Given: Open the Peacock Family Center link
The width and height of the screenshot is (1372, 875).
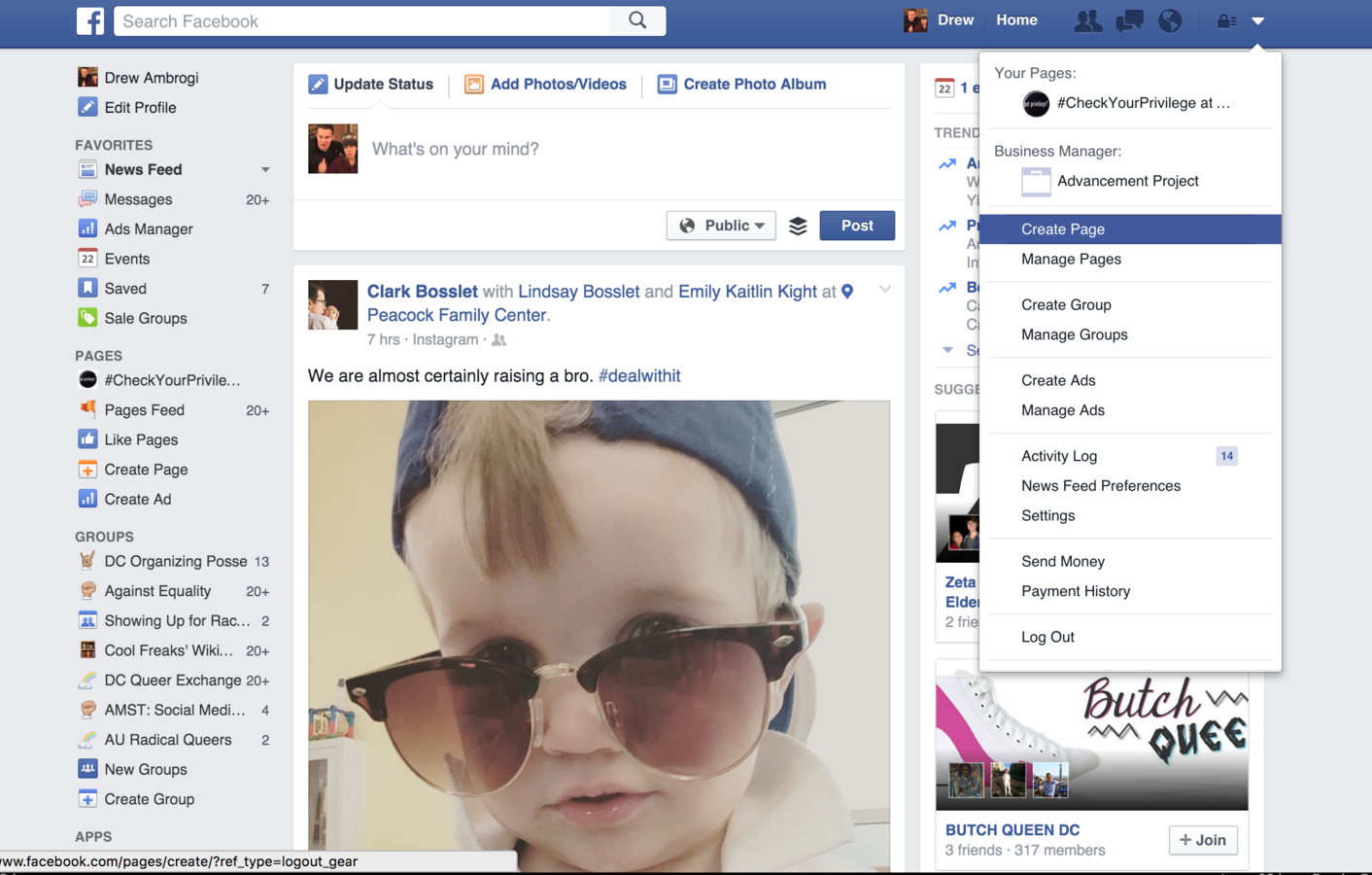Looking at the screenshot, I should pos(458,315).
